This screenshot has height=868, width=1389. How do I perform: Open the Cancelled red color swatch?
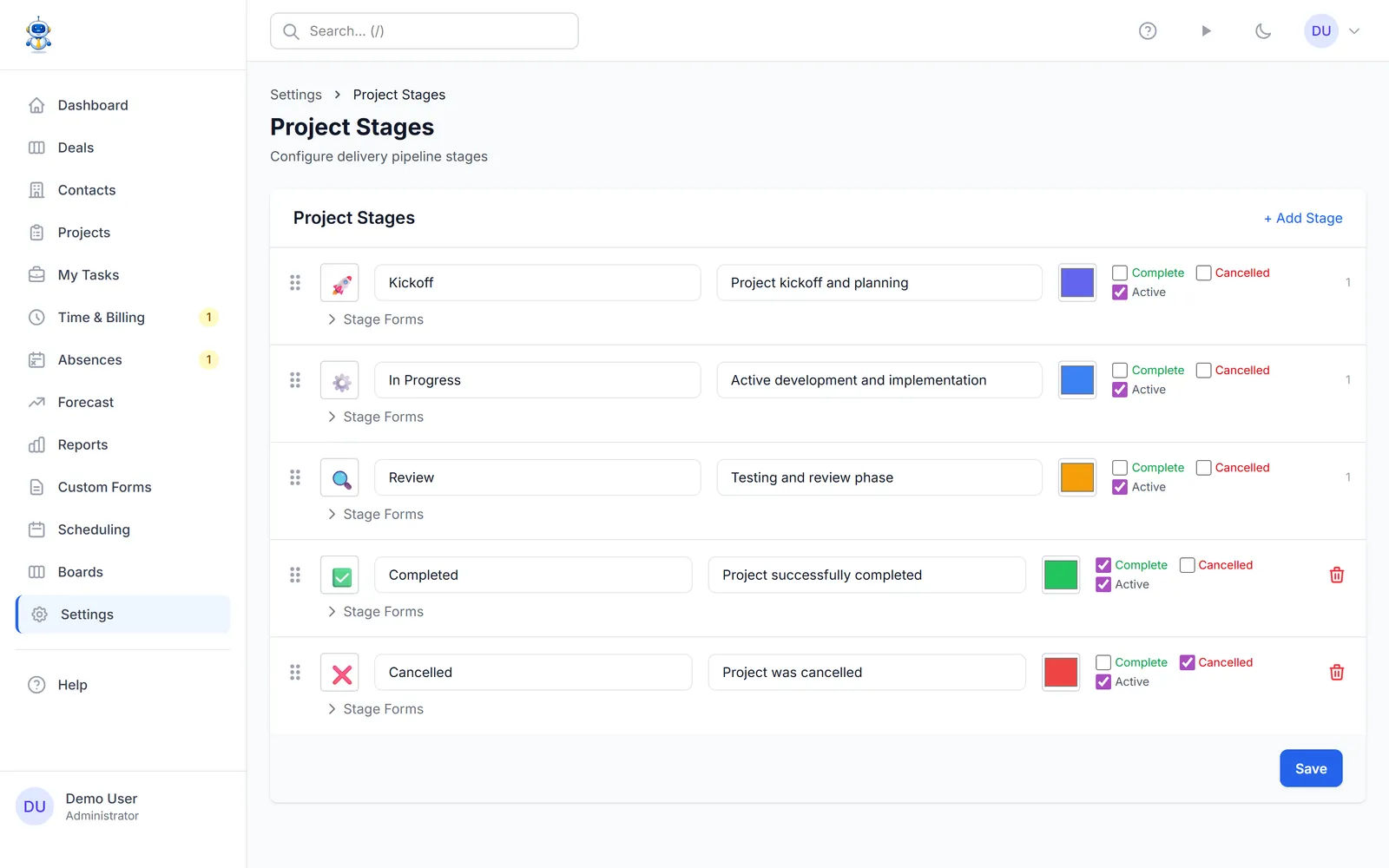pos(1061,672)
